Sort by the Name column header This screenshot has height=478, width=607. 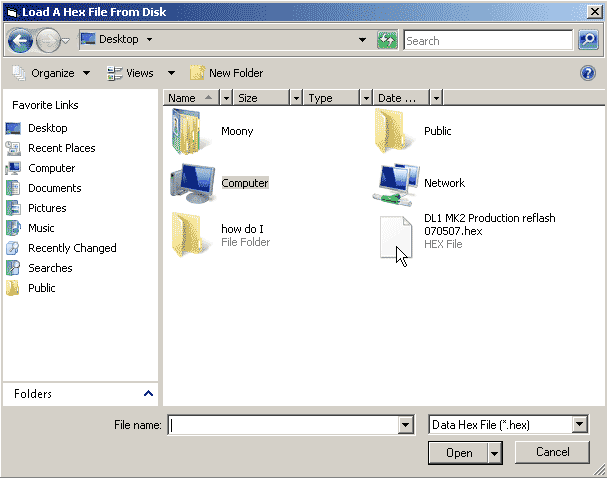click(x=190, y=98)
